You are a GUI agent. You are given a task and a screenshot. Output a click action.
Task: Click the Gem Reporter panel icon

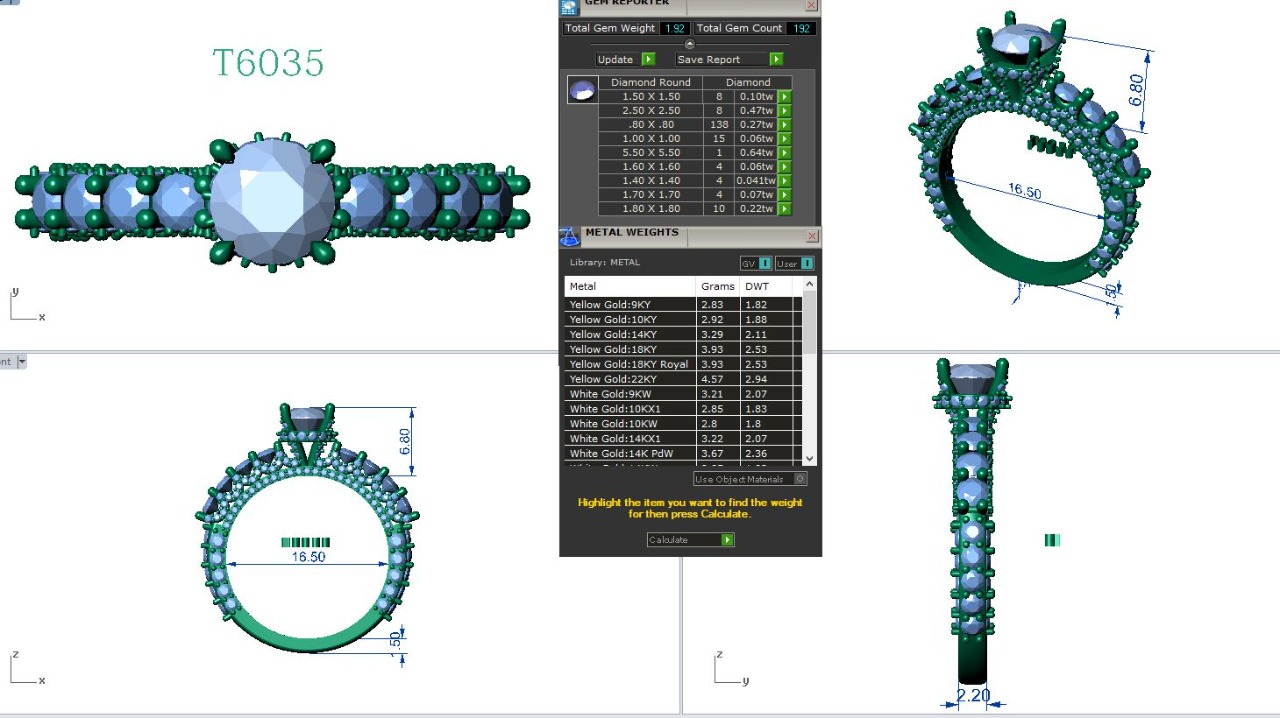569,7
